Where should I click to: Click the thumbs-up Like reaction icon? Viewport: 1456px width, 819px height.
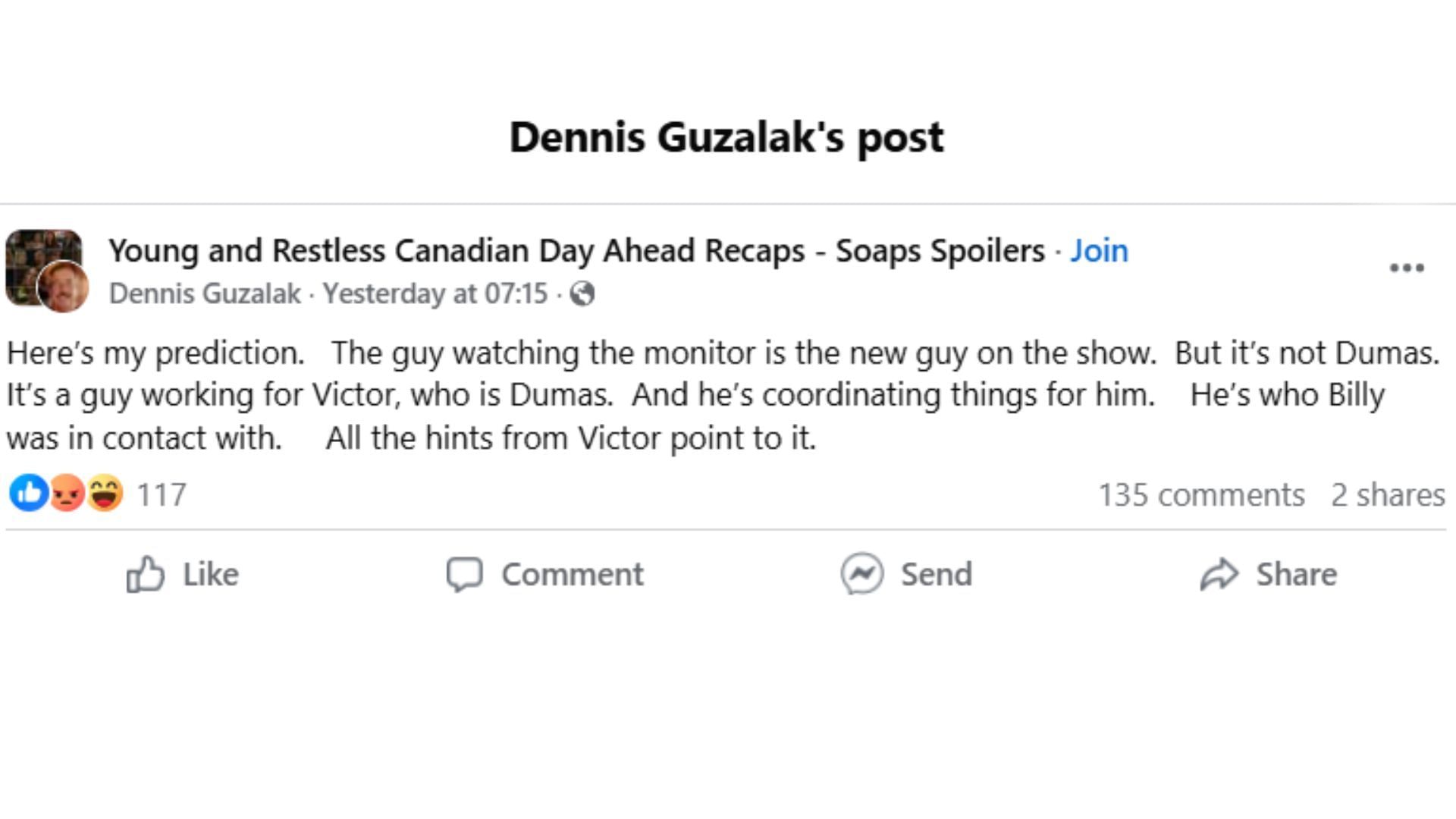(x=29, y=494)
